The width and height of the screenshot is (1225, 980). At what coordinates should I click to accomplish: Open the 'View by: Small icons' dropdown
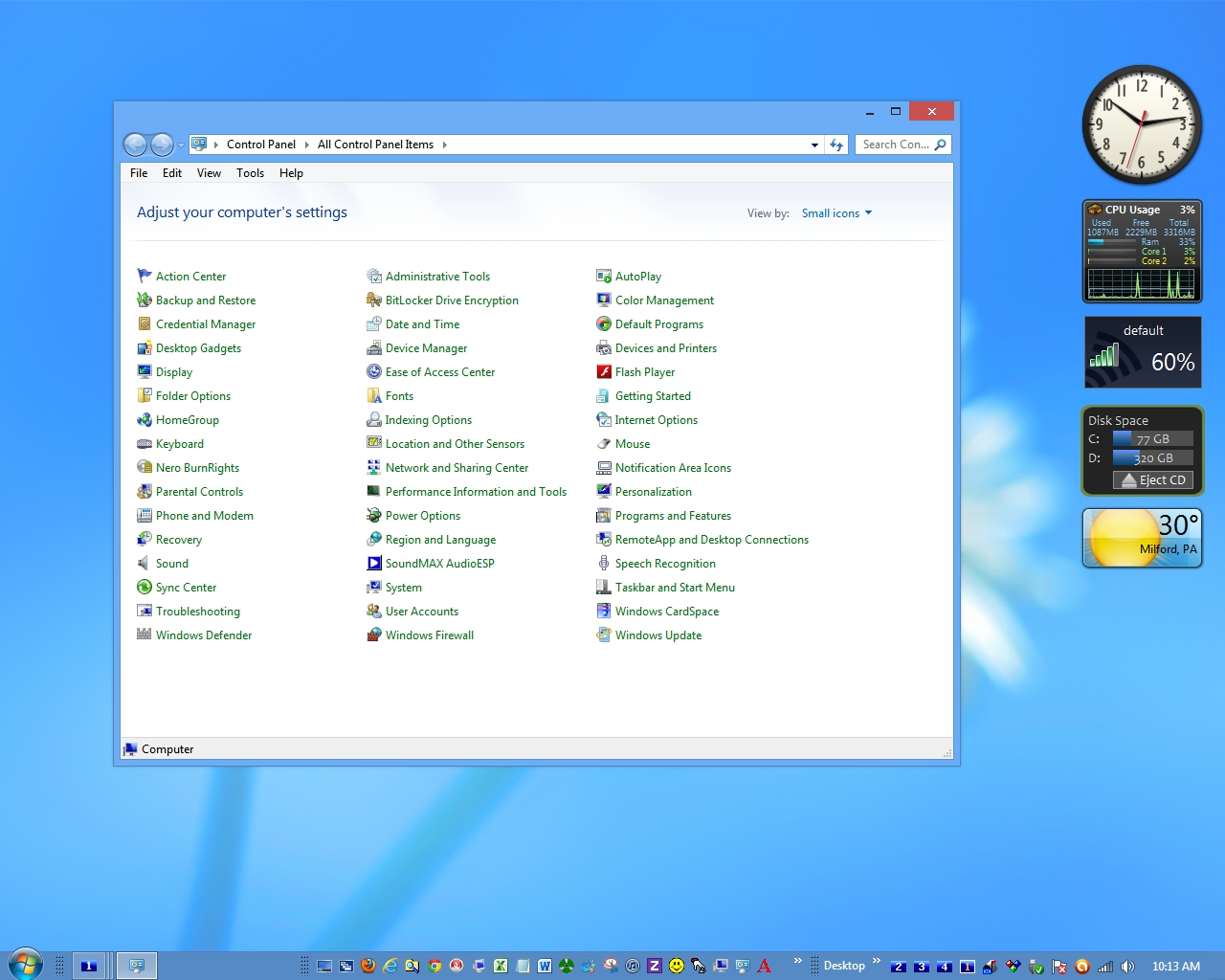coord(835,212)
